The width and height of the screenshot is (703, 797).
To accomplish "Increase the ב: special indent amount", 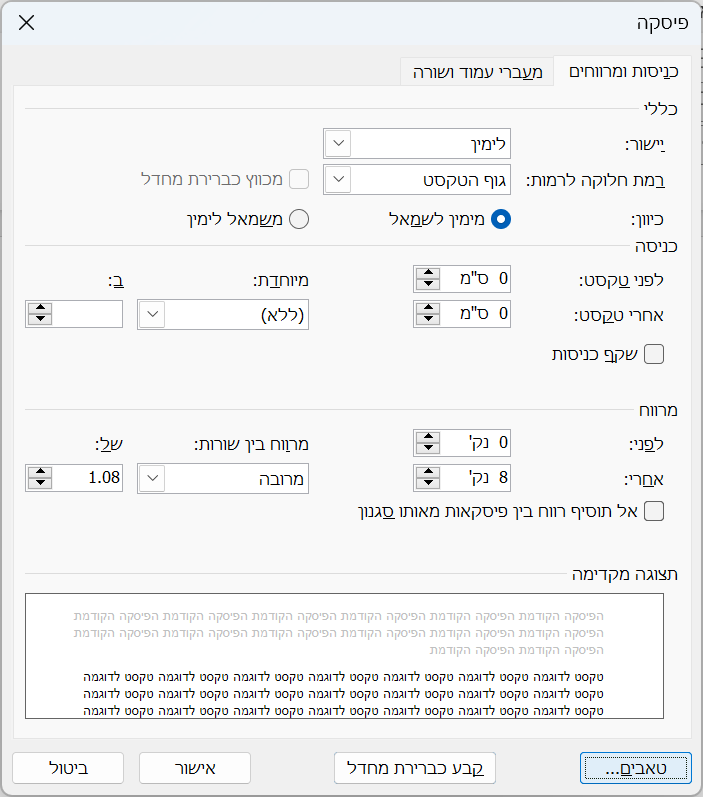I will (40, 308).
